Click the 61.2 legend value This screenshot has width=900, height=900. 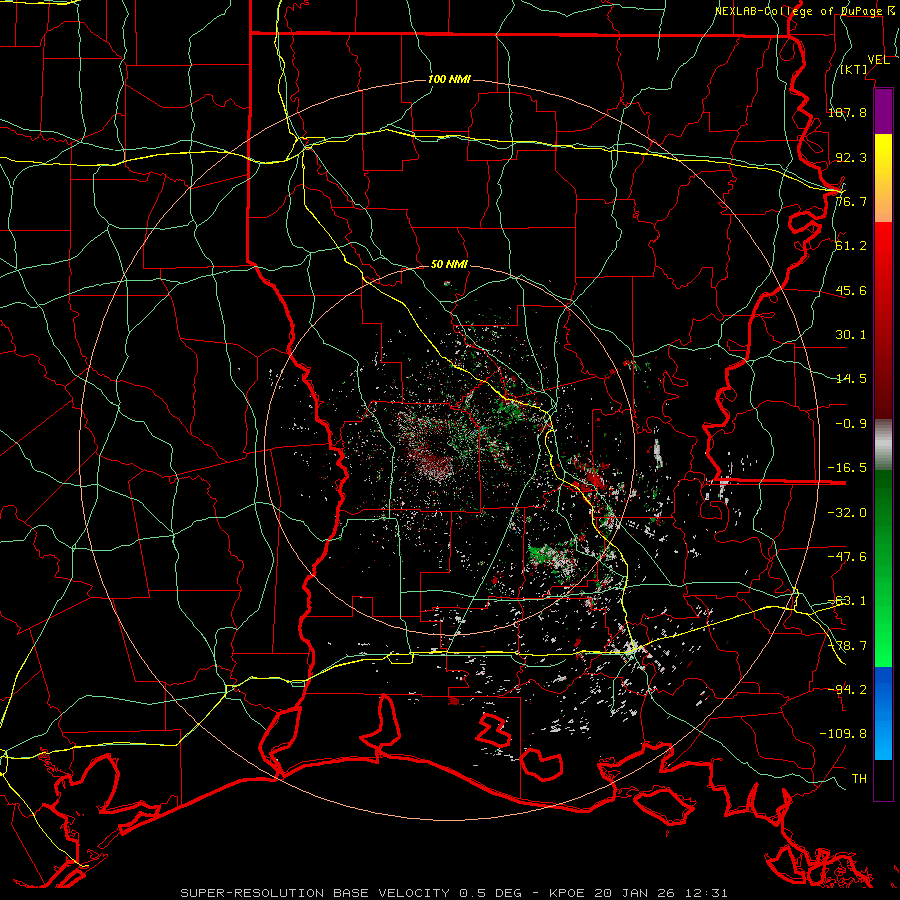[851, 246]
